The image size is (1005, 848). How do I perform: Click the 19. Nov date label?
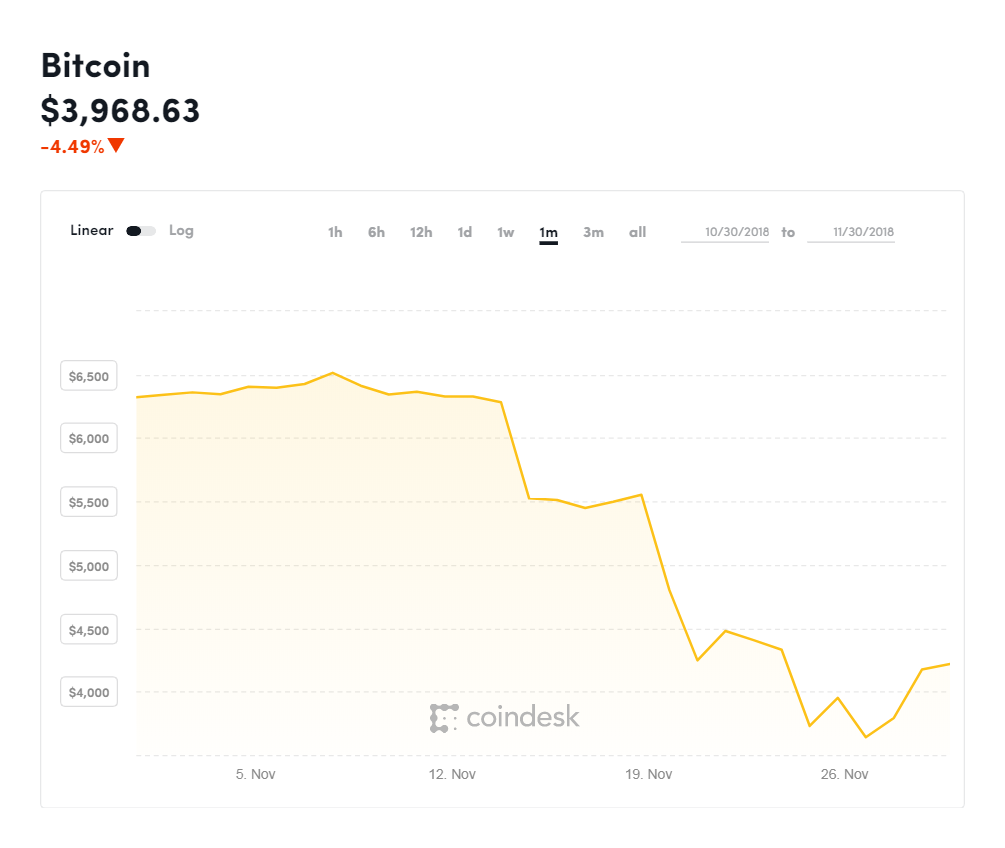pos(648,773)
